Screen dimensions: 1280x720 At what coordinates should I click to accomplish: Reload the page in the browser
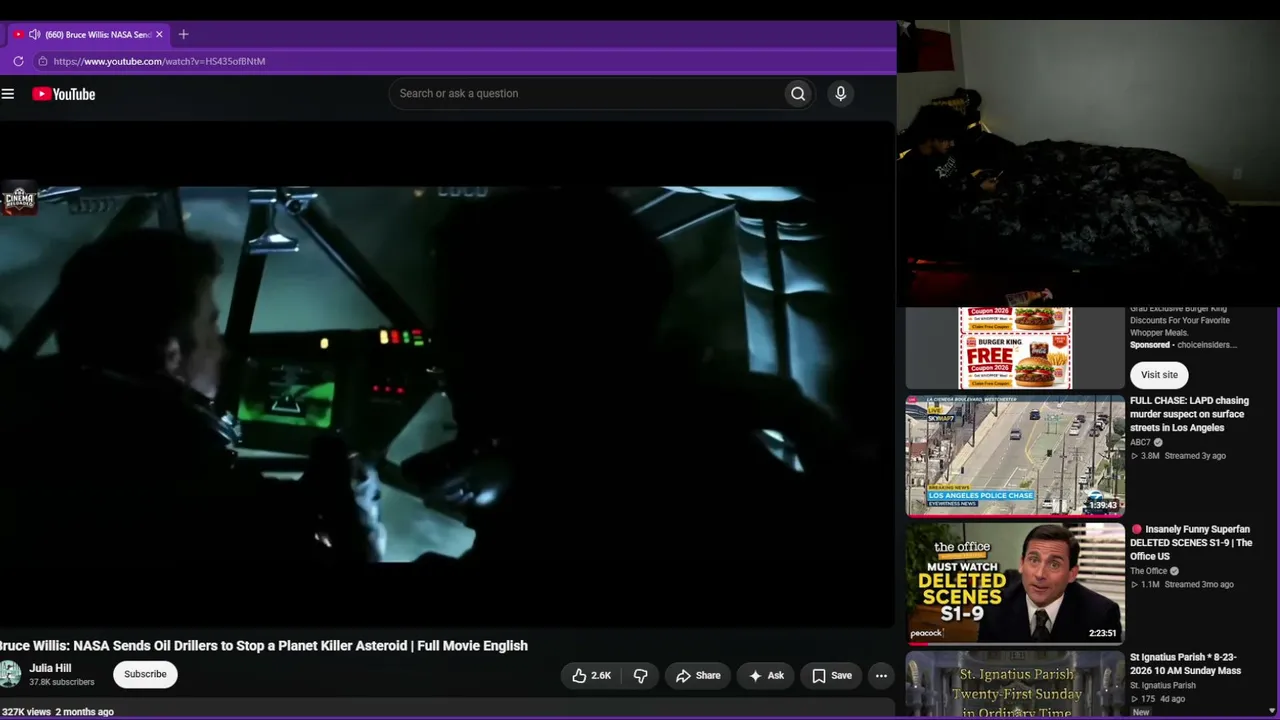[x=18, y=61]
